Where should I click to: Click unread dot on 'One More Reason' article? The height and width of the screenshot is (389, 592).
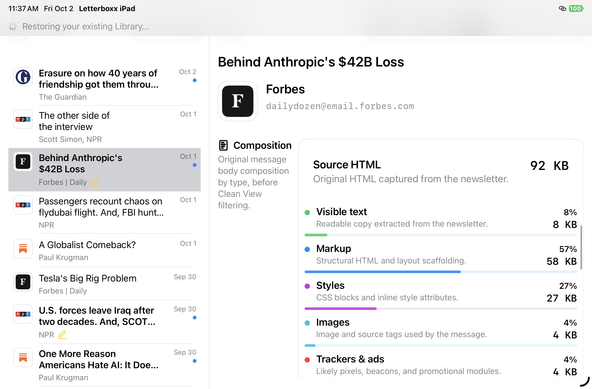click(x=194, y=361)
